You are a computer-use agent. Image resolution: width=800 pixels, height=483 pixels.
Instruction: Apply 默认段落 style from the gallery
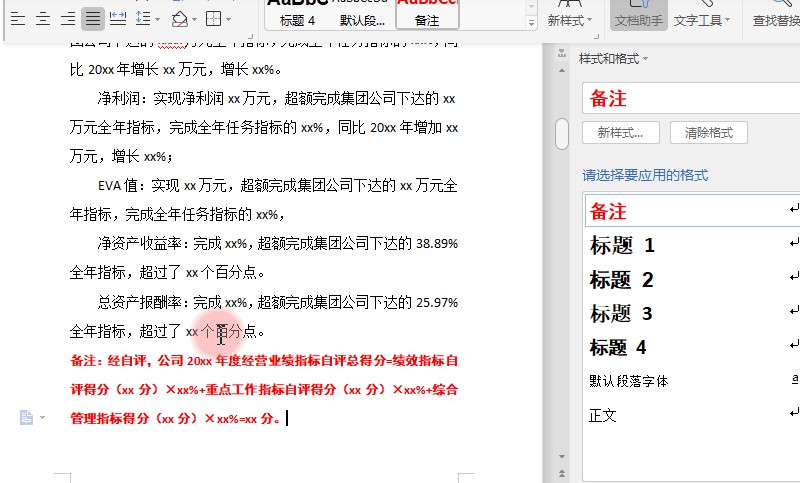point(361,19)
